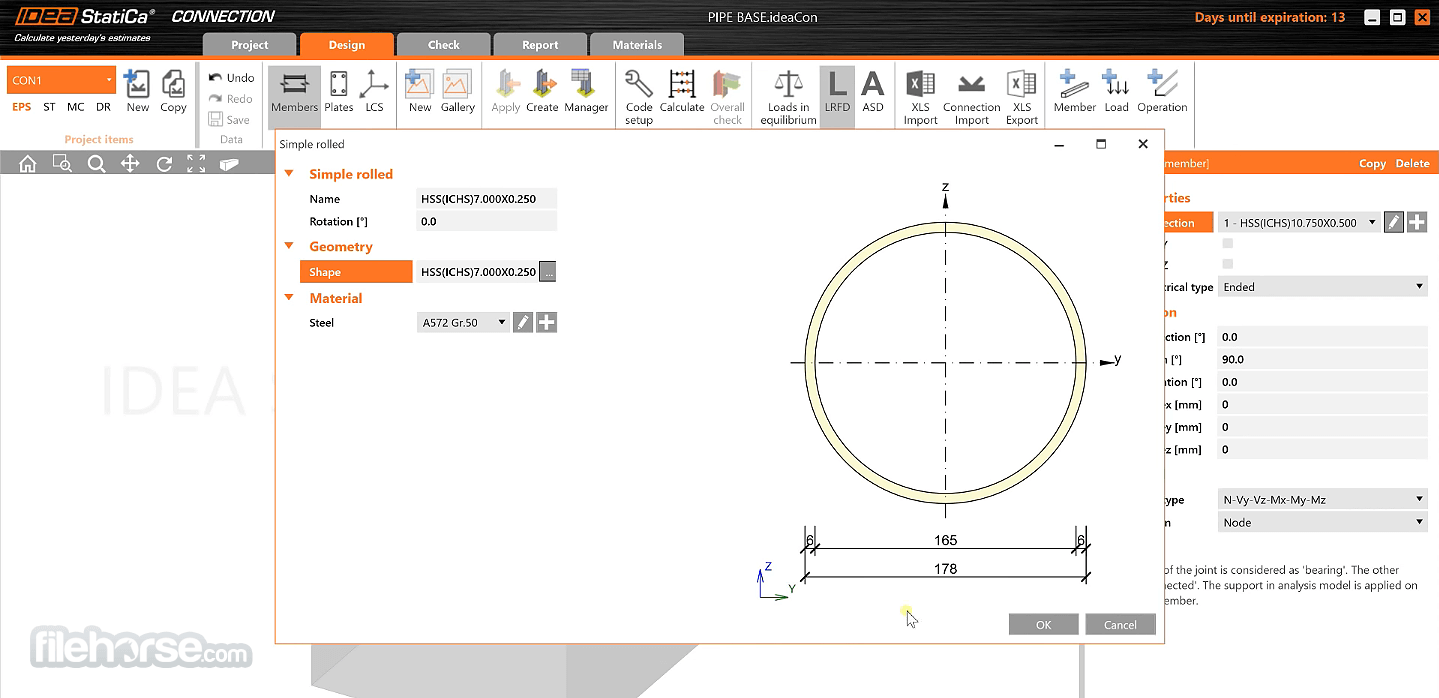Add a new Operation icon

point(1162,91)
